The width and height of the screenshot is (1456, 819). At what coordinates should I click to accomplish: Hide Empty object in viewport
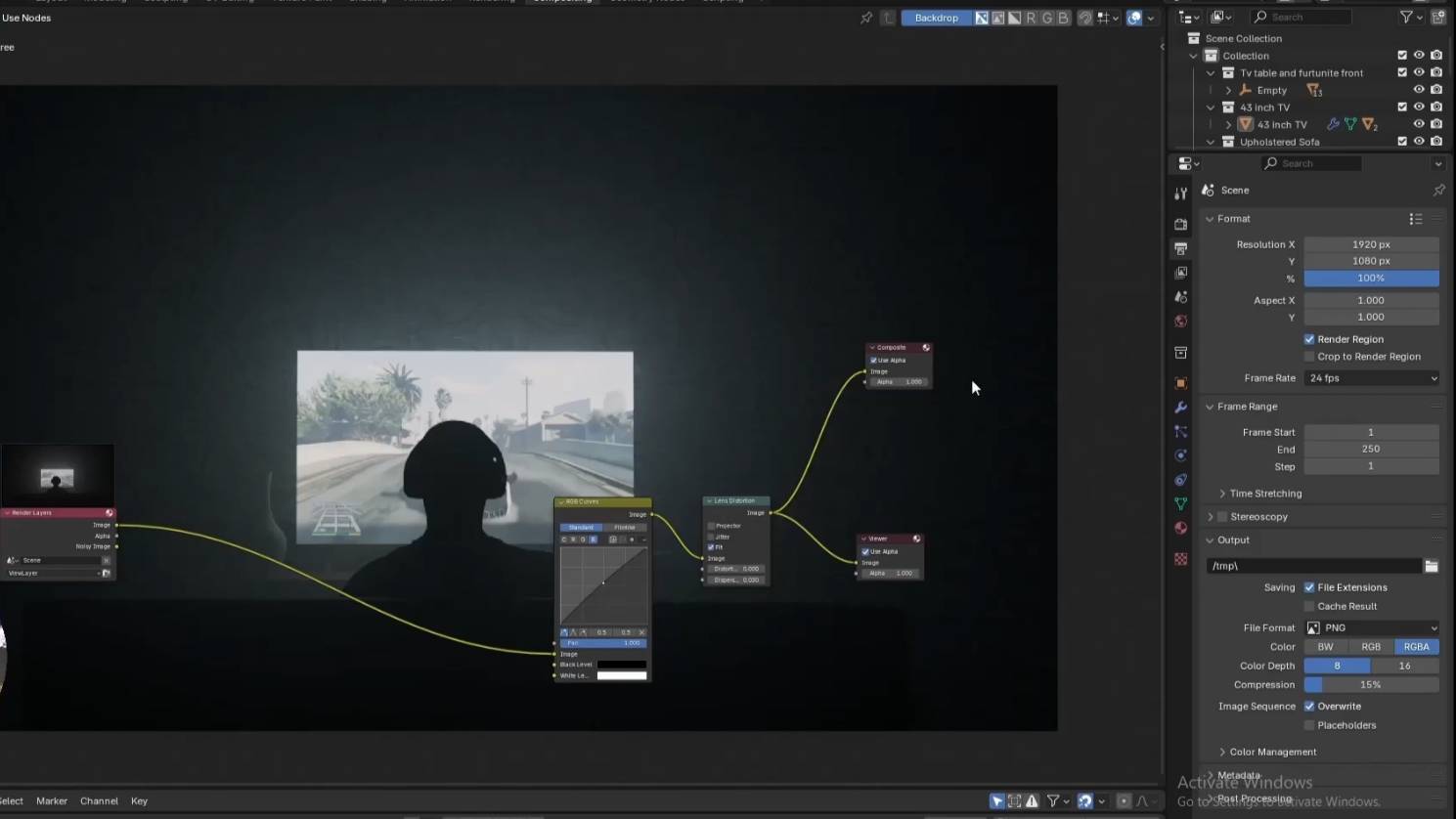pos(1419,90)
